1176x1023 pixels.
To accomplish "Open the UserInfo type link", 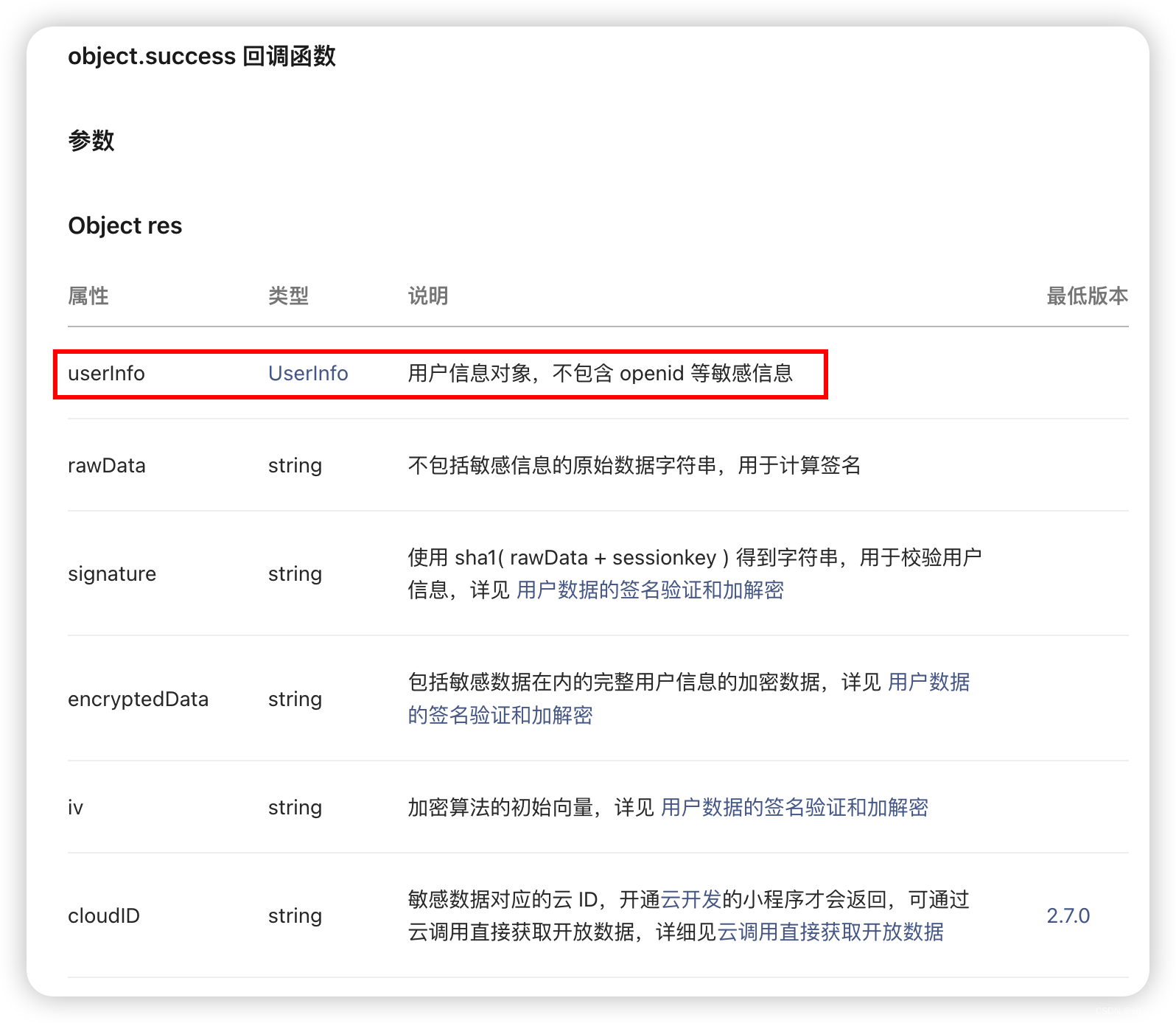I will click(x=308, y=374).
